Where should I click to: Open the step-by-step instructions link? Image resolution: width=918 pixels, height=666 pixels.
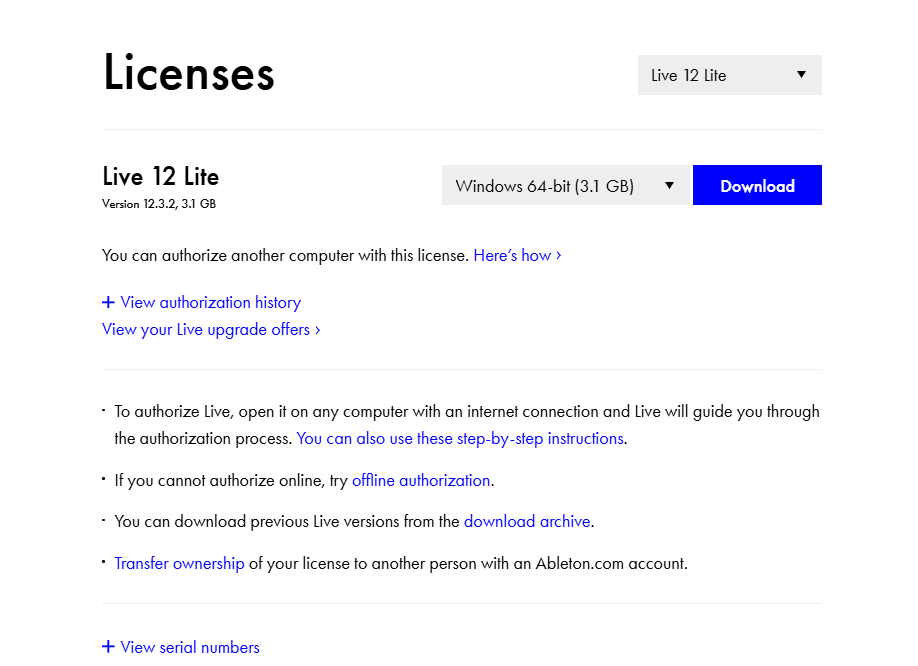[x=460, y=438]
